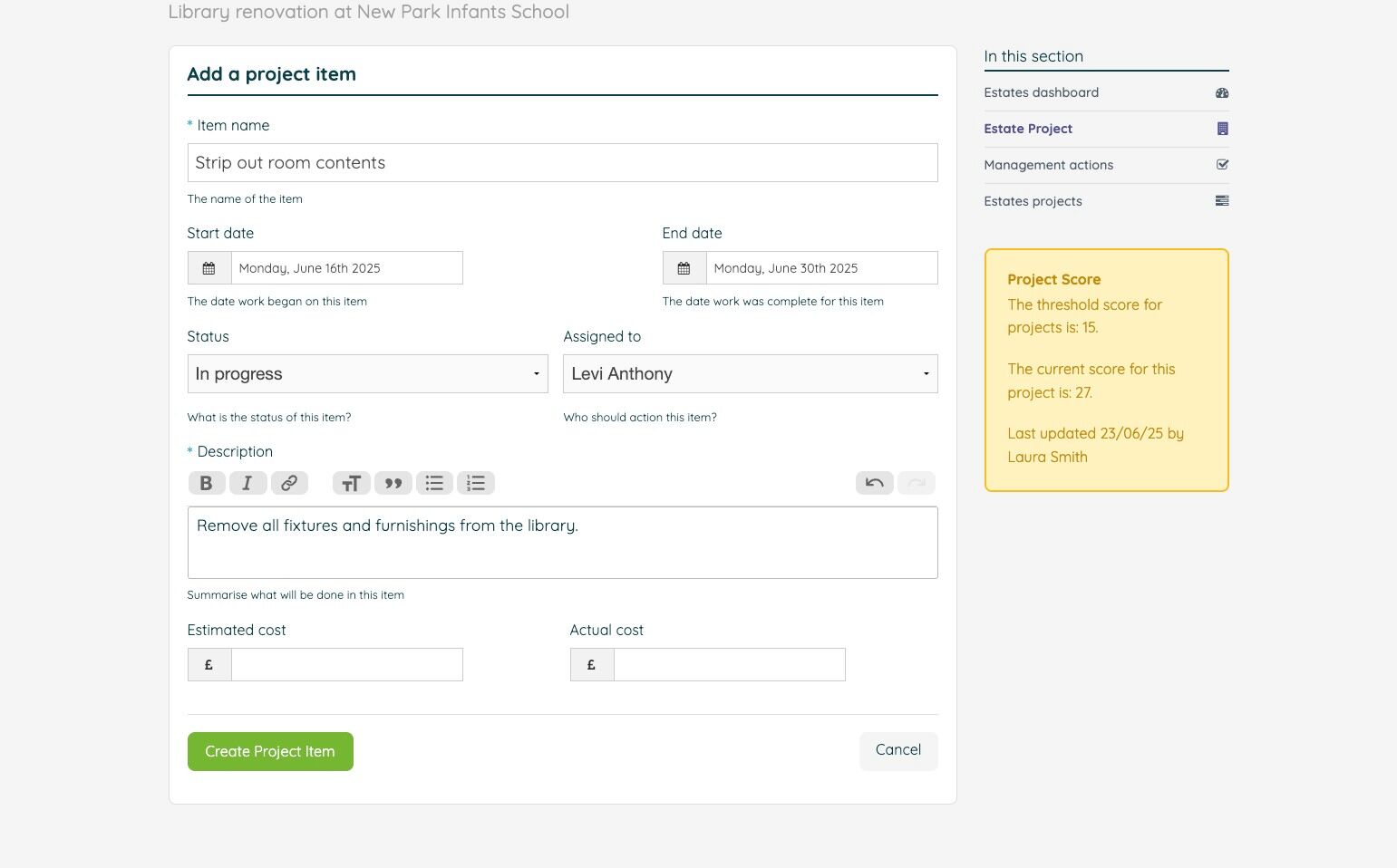The height and width of the screenshot is (868, 1397).
Task: Undo the last description edit
Action: coord(874,483)
